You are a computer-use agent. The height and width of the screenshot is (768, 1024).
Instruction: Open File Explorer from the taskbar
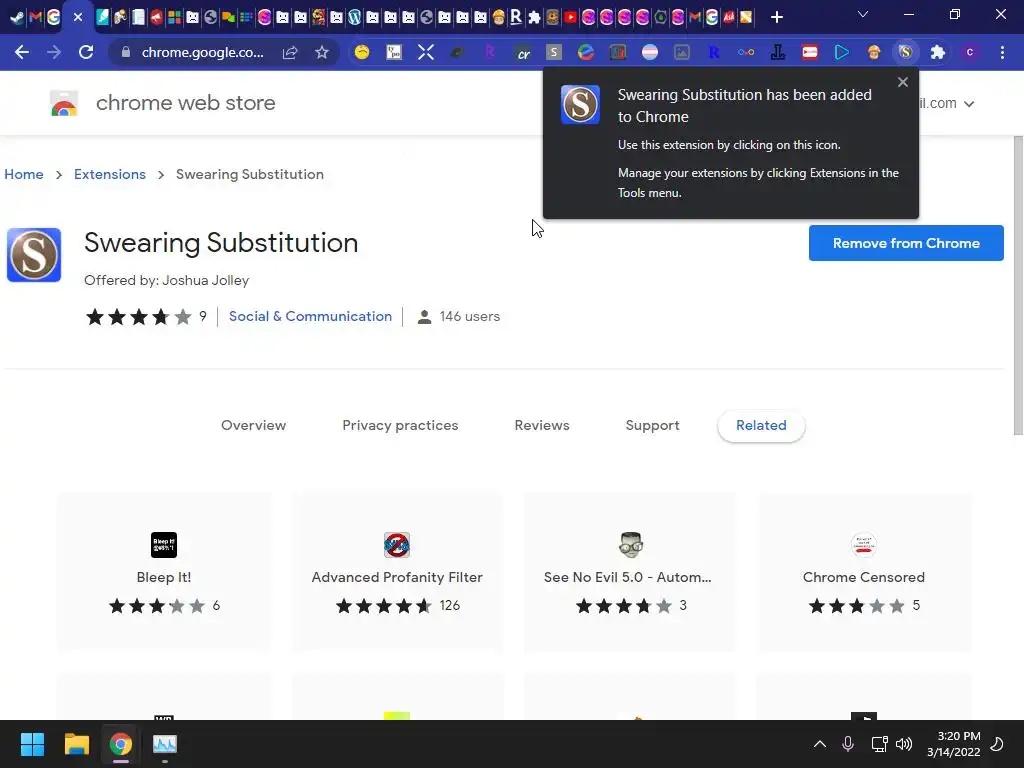point(76,744)
